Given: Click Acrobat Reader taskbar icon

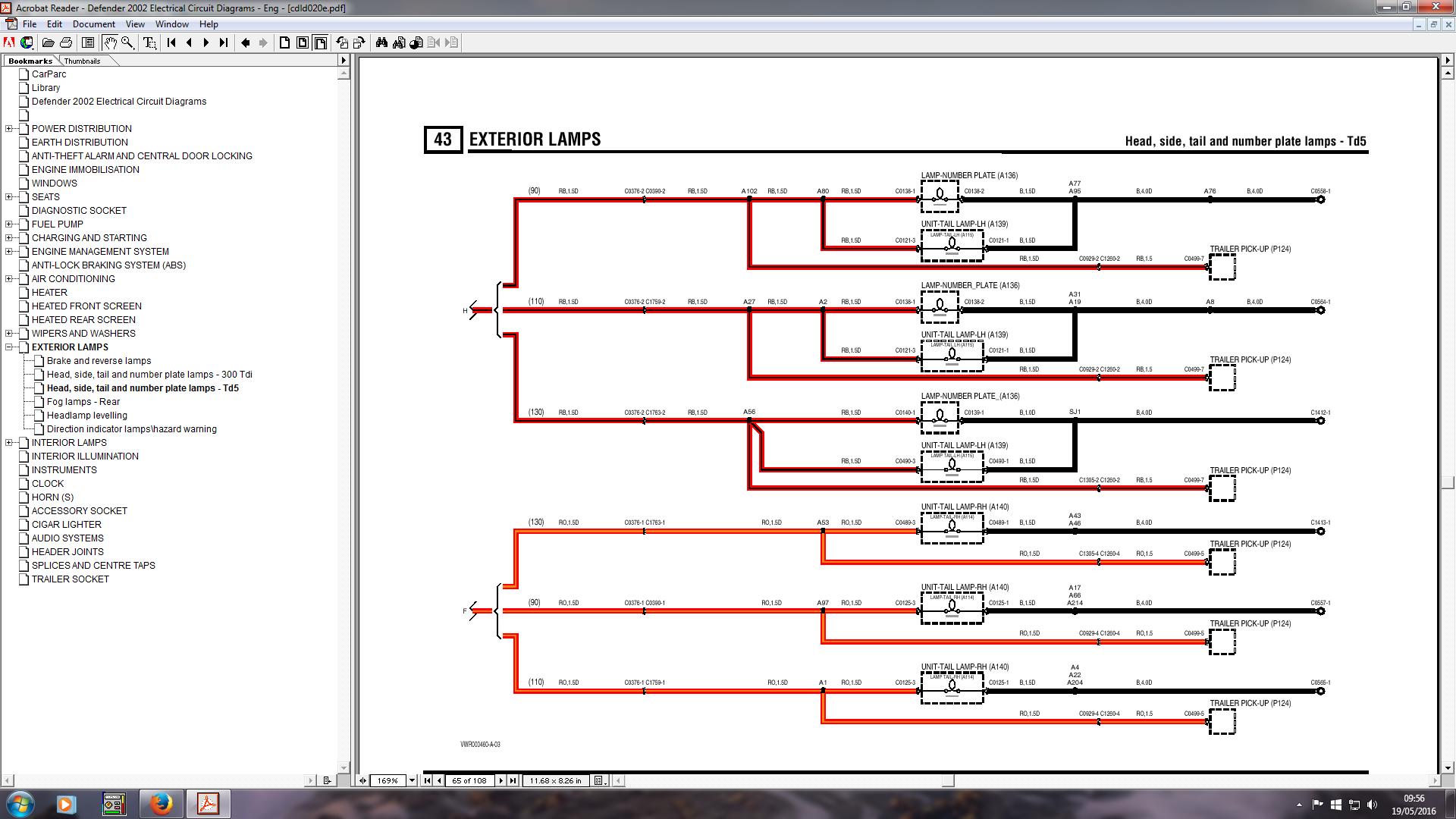Looking at the screenshot, I should click(208, 804).
